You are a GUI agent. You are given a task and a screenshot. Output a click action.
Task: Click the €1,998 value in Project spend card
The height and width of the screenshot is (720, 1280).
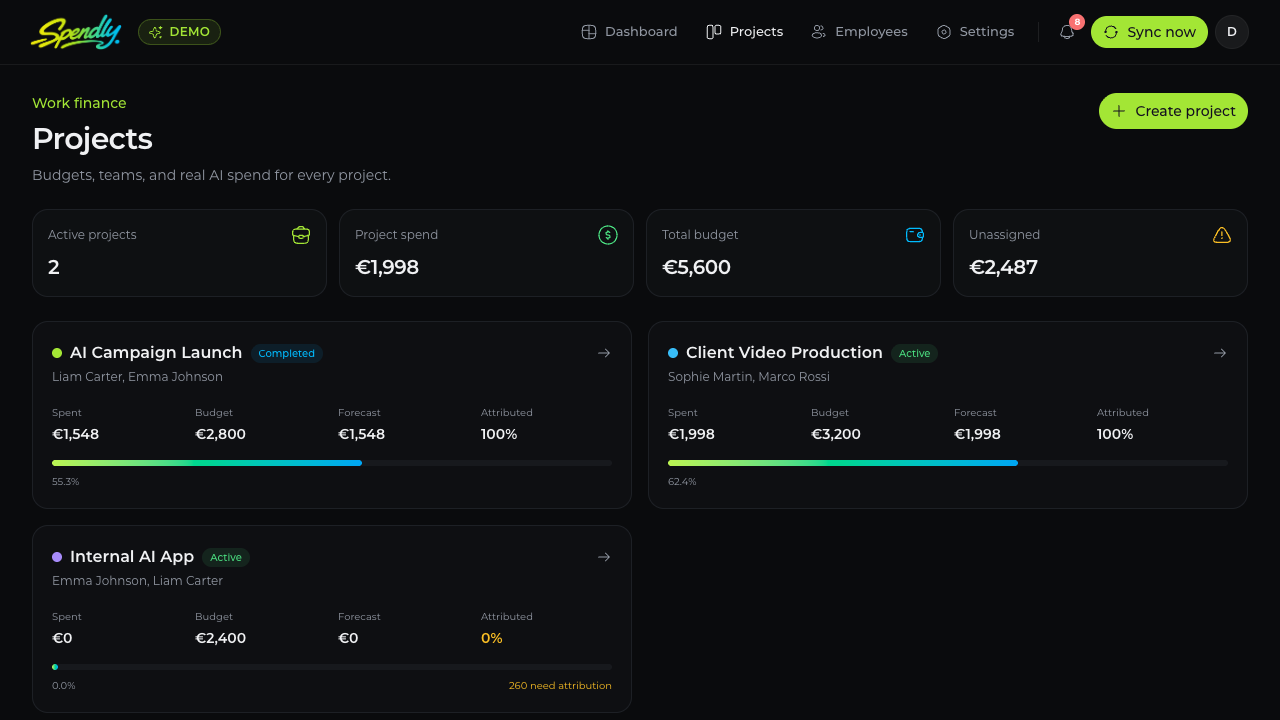click(387, 267)
